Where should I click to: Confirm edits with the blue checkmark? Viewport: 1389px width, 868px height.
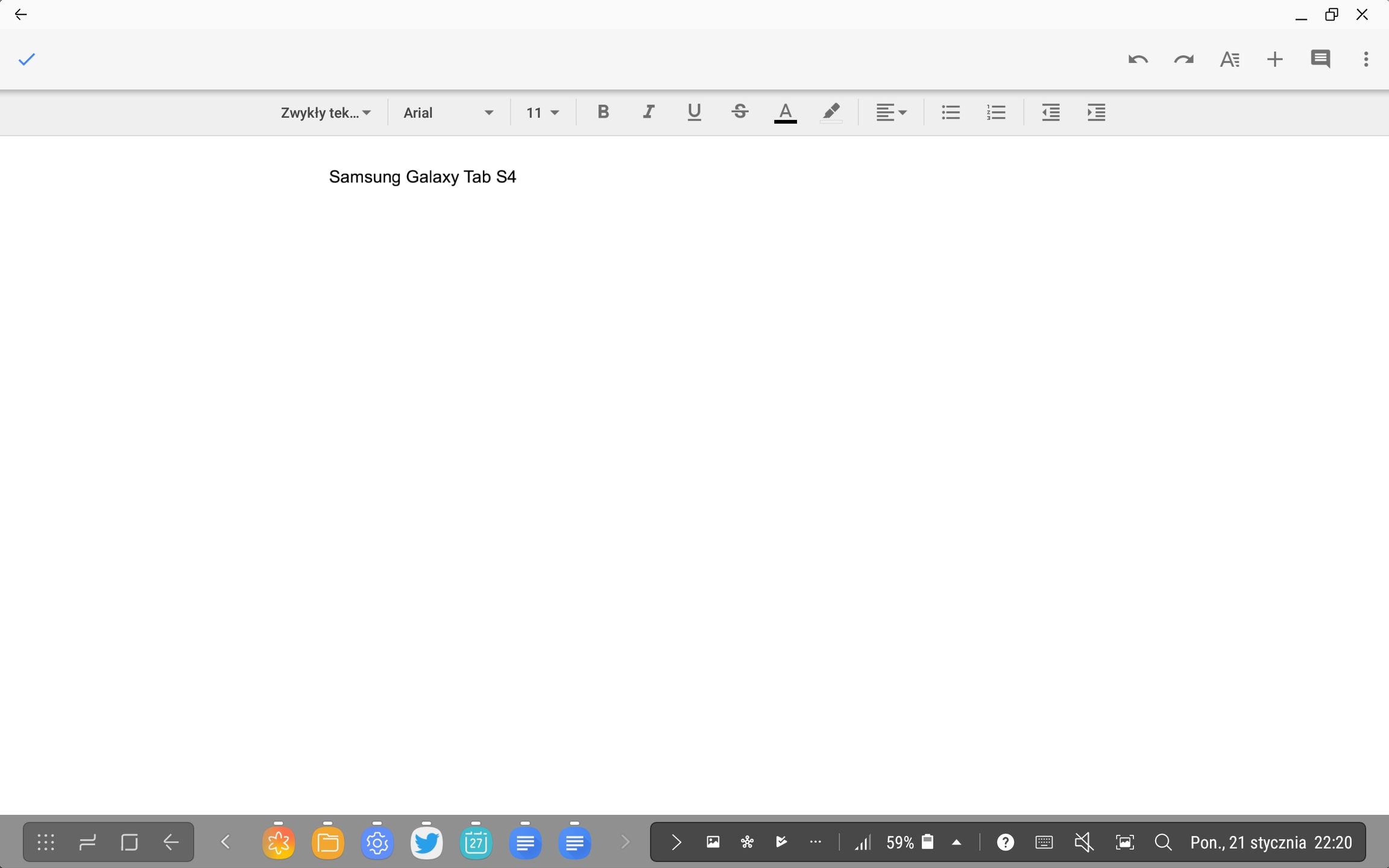[x=27, y=59]
